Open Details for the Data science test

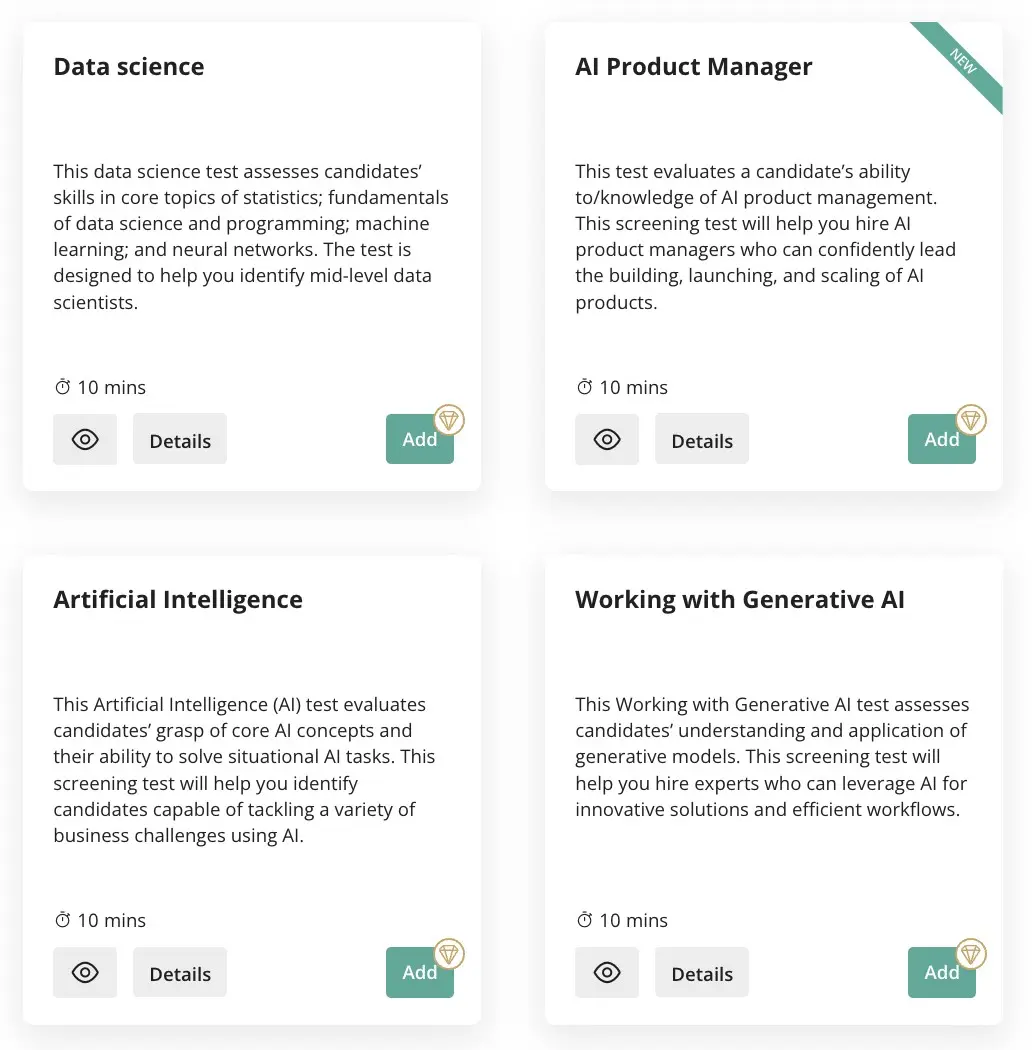(x=180, y=440)
